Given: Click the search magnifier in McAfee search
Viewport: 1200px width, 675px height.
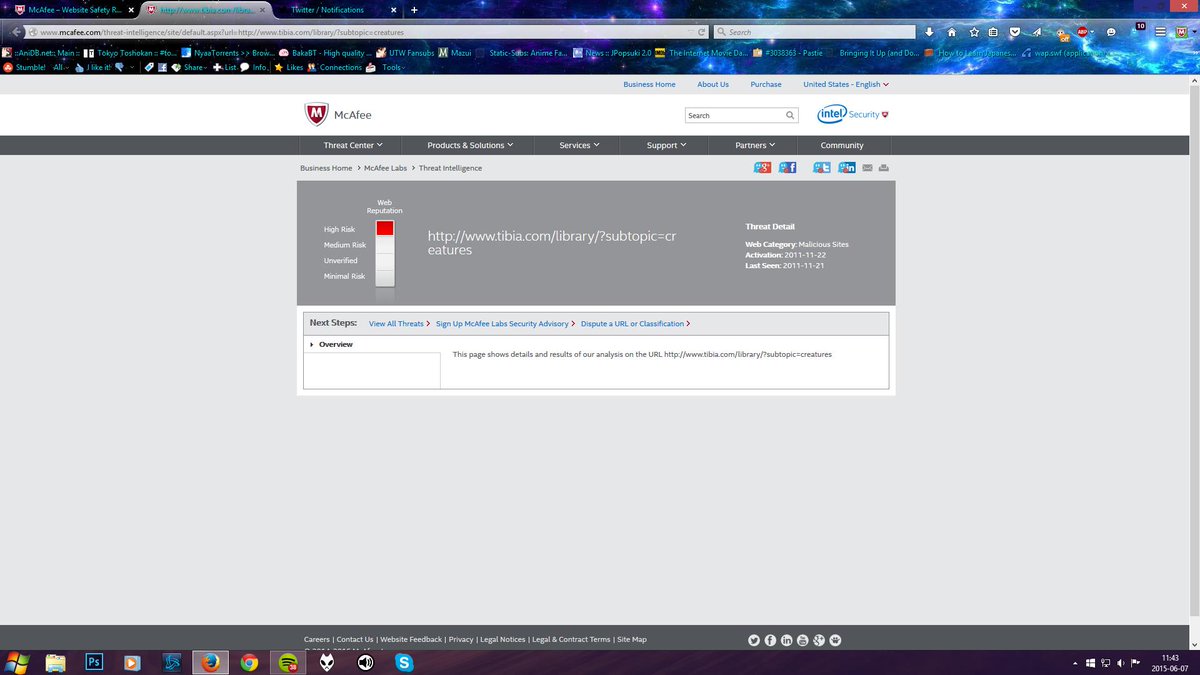Looking at the screenshot, I should (x=790, y=115).
